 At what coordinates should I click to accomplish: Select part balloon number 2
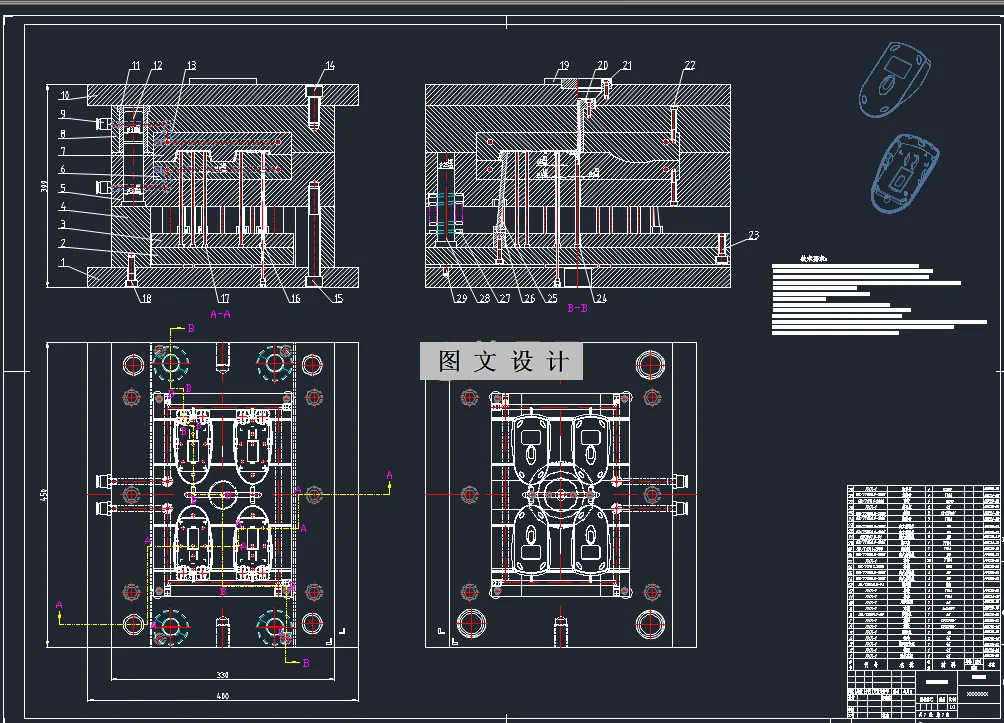point(63,243)
